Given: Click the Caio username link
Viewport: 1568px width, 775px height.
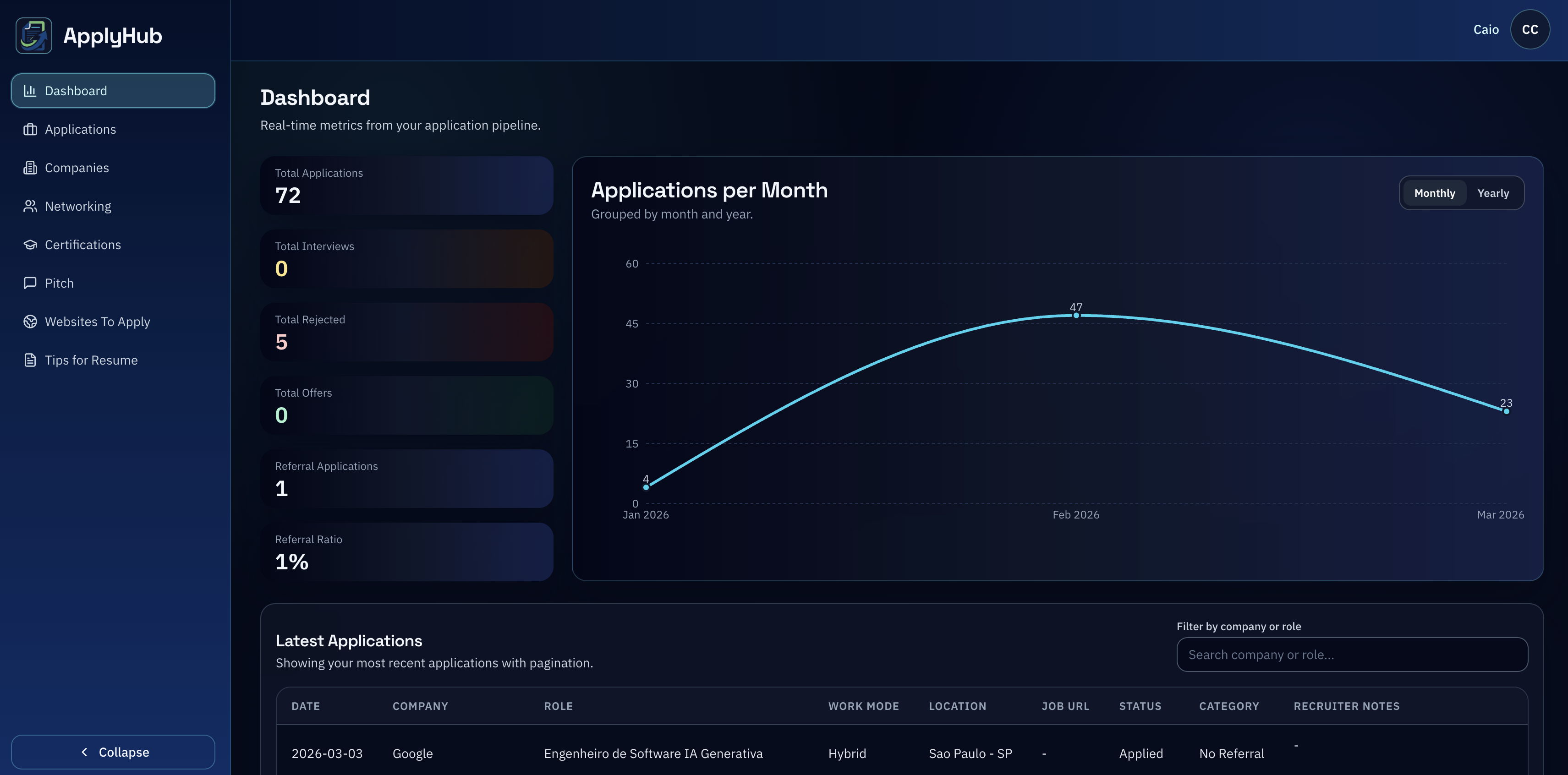Looking at the screenshot, I should click(x=1486, y=28).
